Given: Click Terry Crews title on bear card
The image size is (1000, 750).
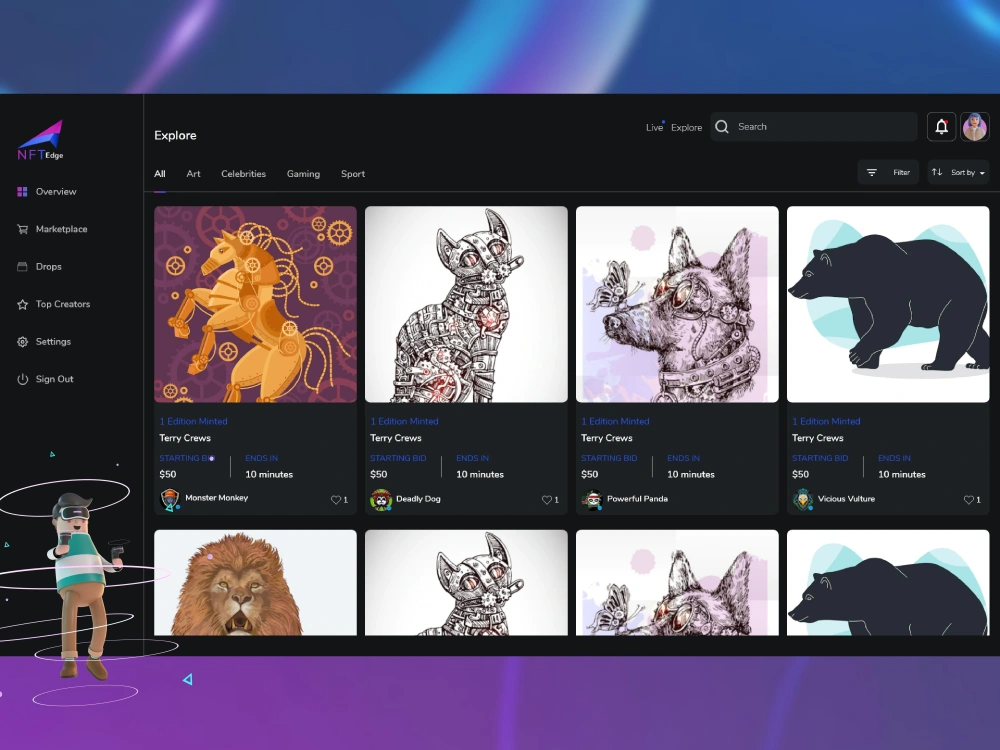Looking at the screenshot, I should 818,438.
